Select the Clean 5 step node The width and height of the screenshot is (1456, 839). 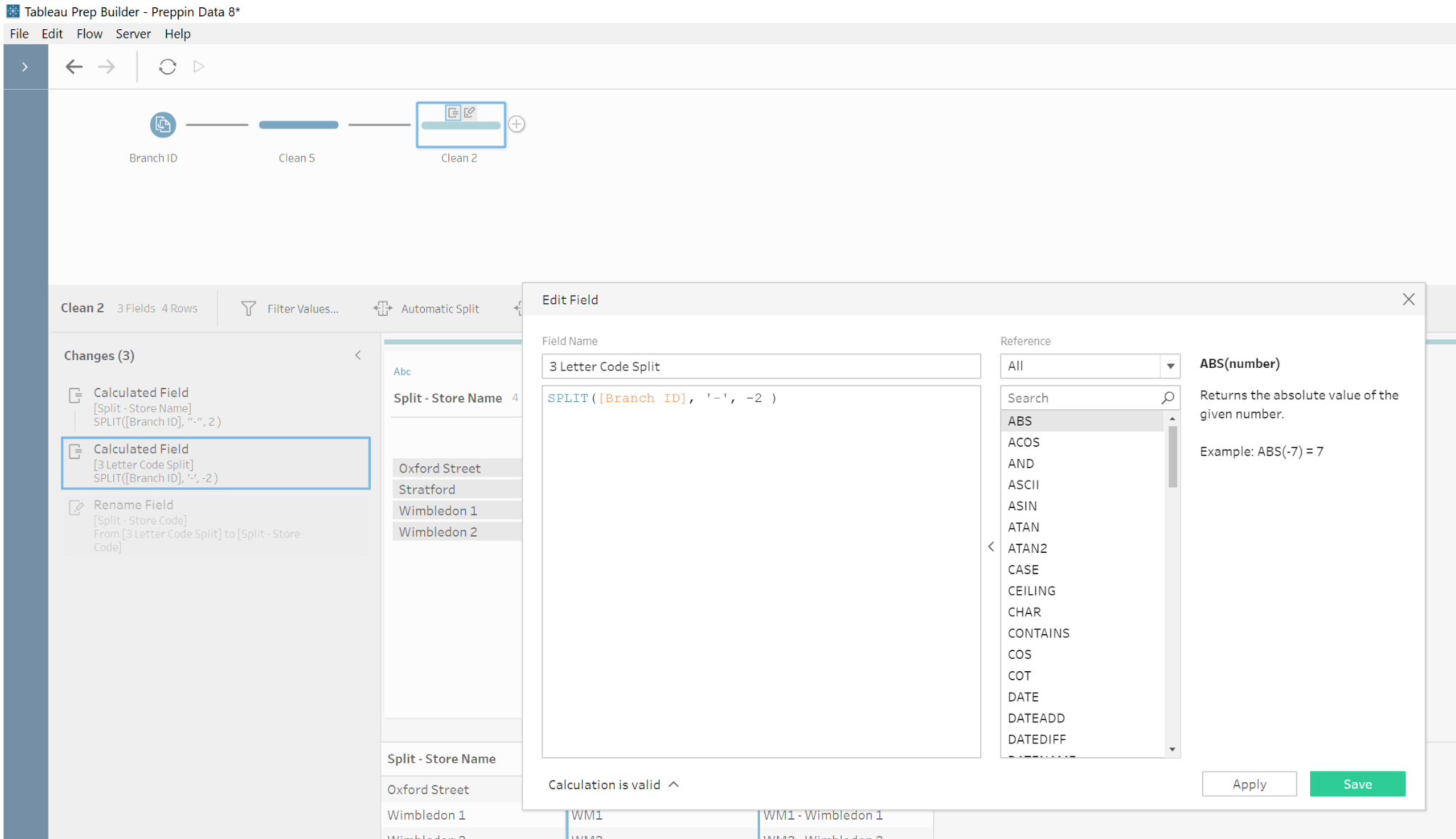pos(298,125)
